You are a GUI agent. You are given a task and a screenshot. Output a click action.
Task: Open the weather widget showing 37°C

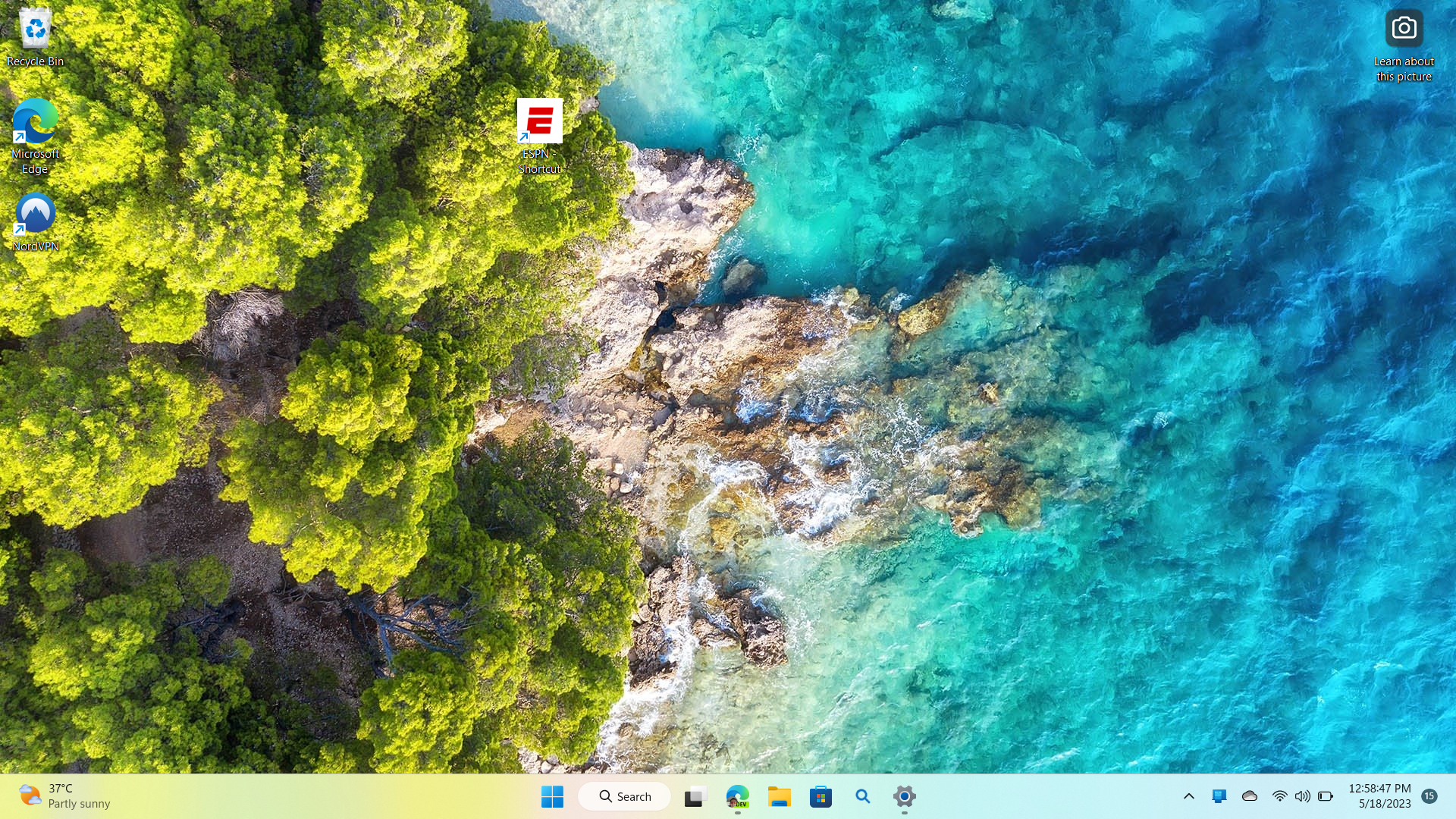(65, 796)
